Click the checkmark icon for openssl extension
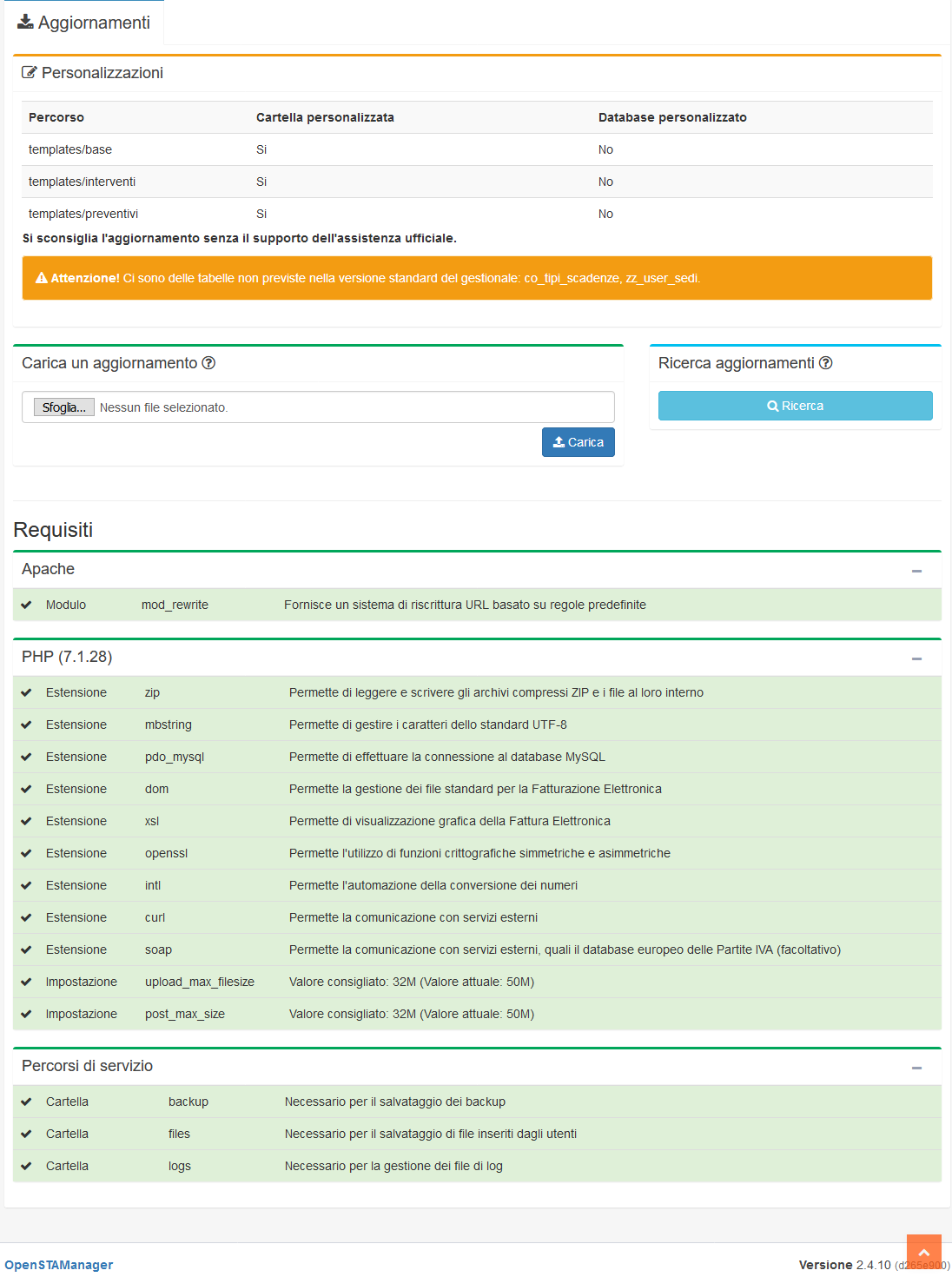Image resolution: width=952 pixels, height=1277 pixels. click(x=26, y=853)
